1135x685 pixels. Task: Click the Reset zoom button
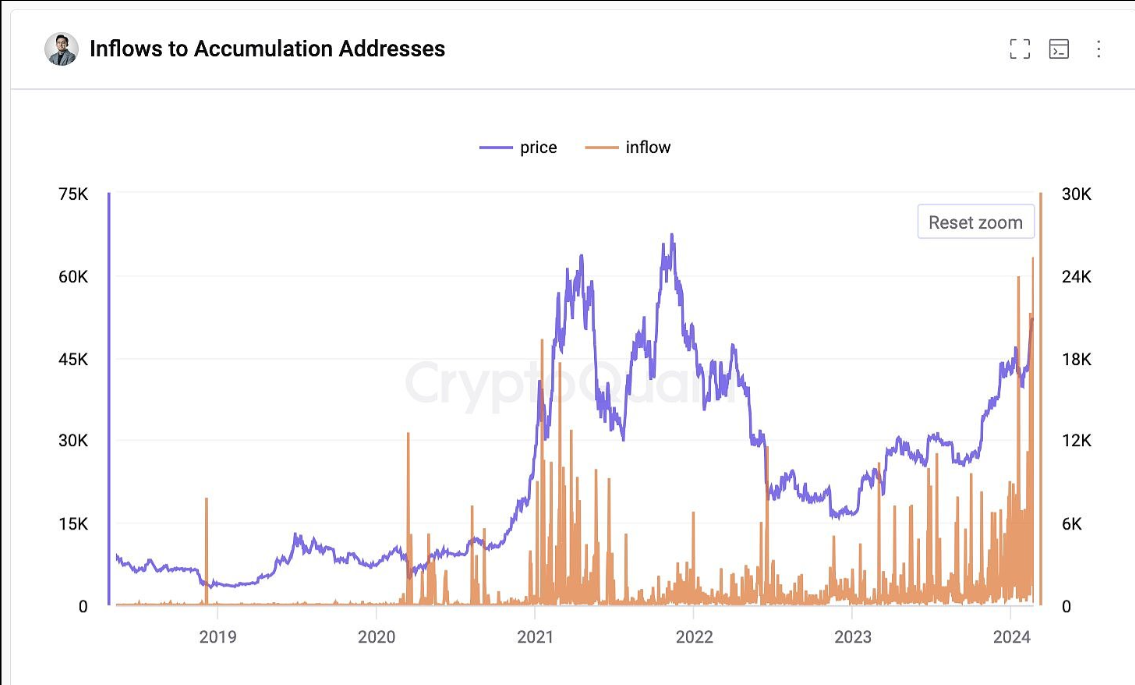[975, 222]
